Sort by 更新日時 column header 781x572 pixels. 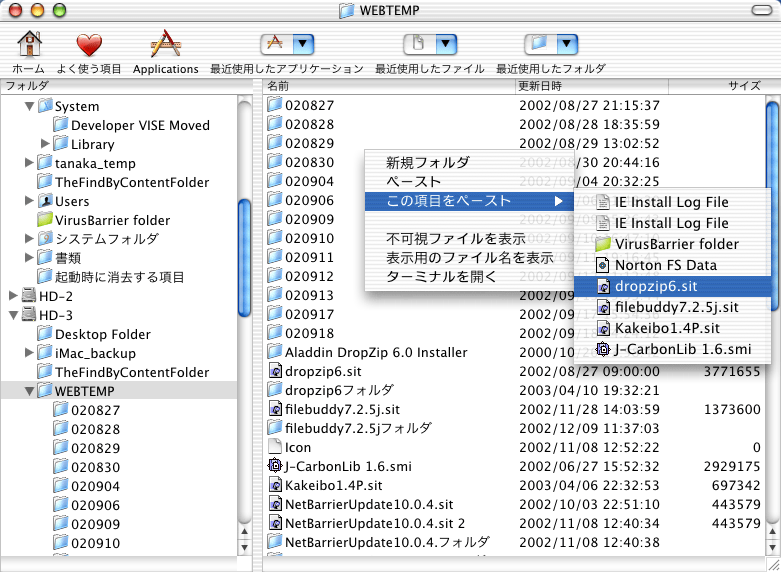[x=591, y=86]
